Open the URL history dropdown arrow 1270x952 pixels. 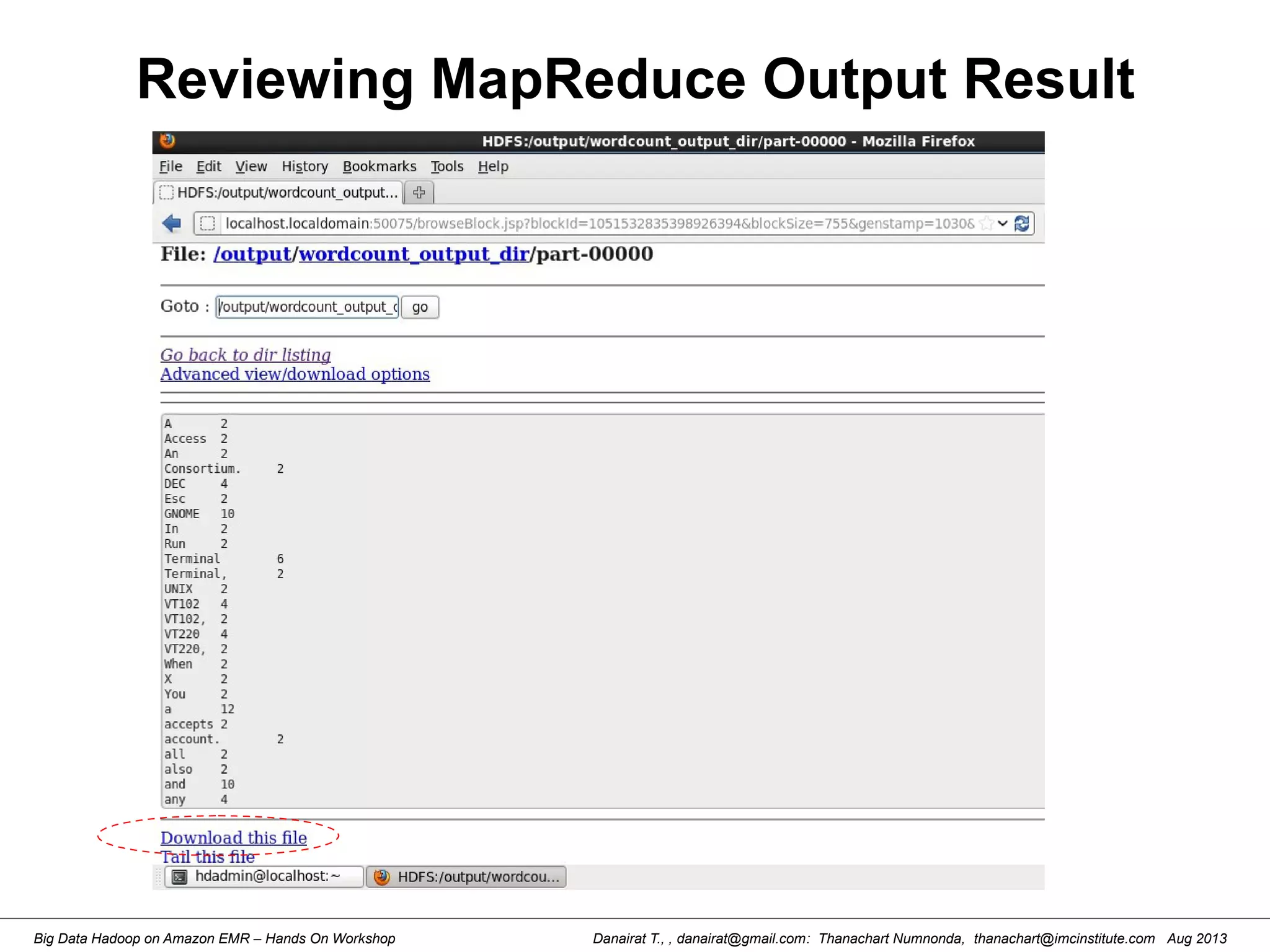(1003, 223)
